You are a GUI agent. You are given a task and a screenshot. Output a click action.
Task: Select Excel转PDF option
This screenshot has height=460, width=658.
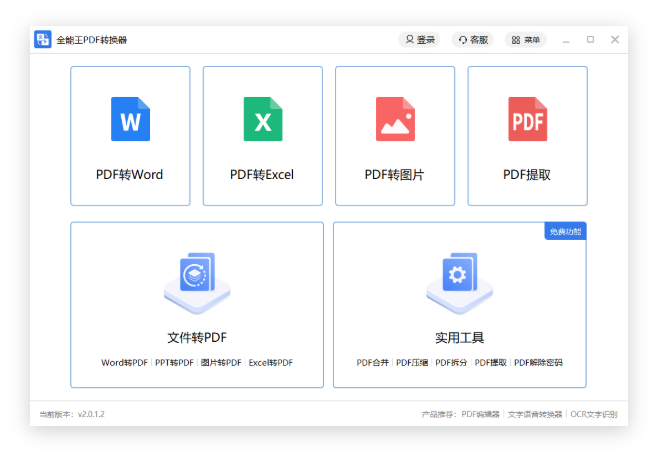pos(271,363)
